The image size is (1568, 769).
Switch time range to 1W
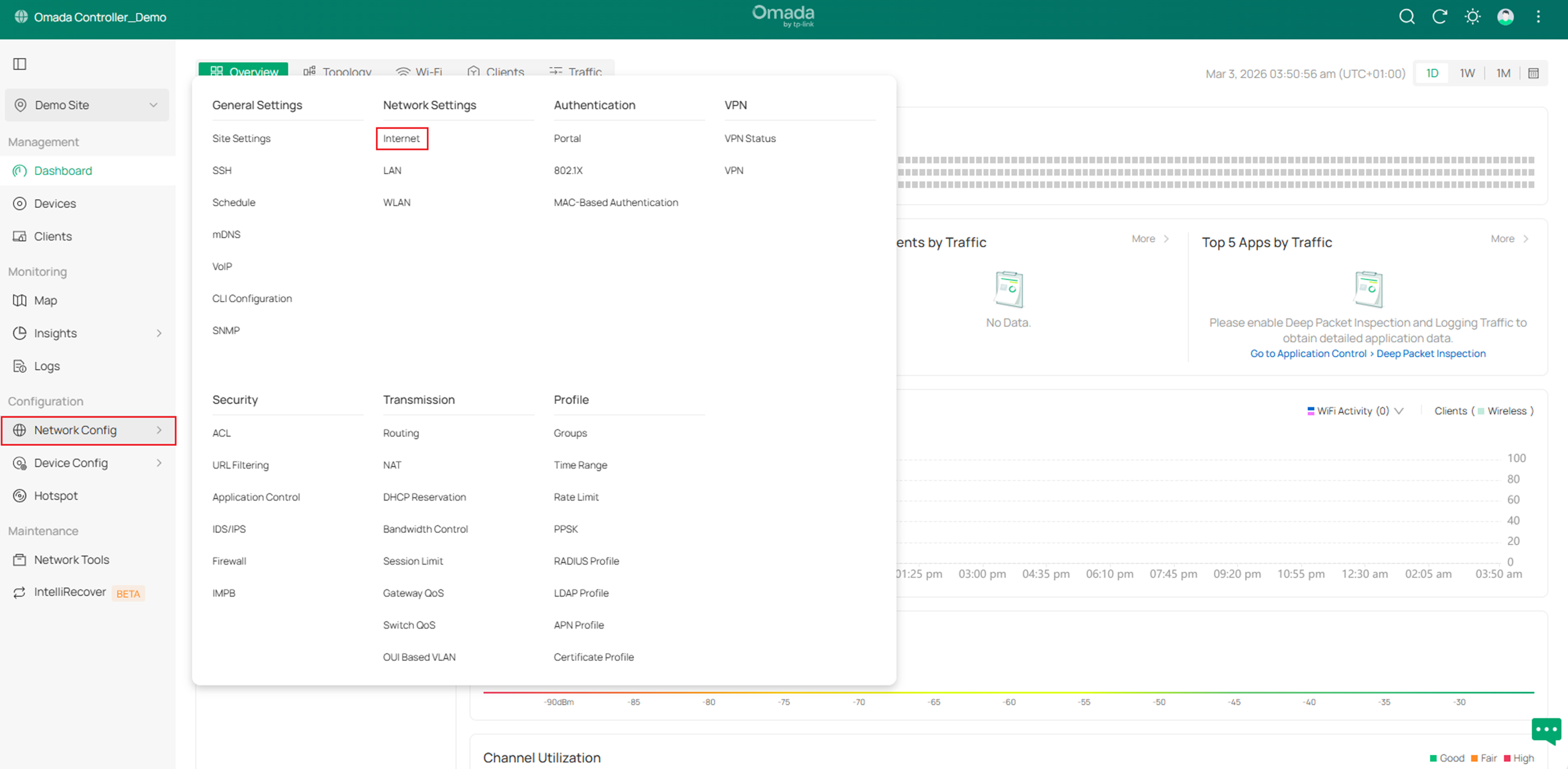pos(1468,72)
